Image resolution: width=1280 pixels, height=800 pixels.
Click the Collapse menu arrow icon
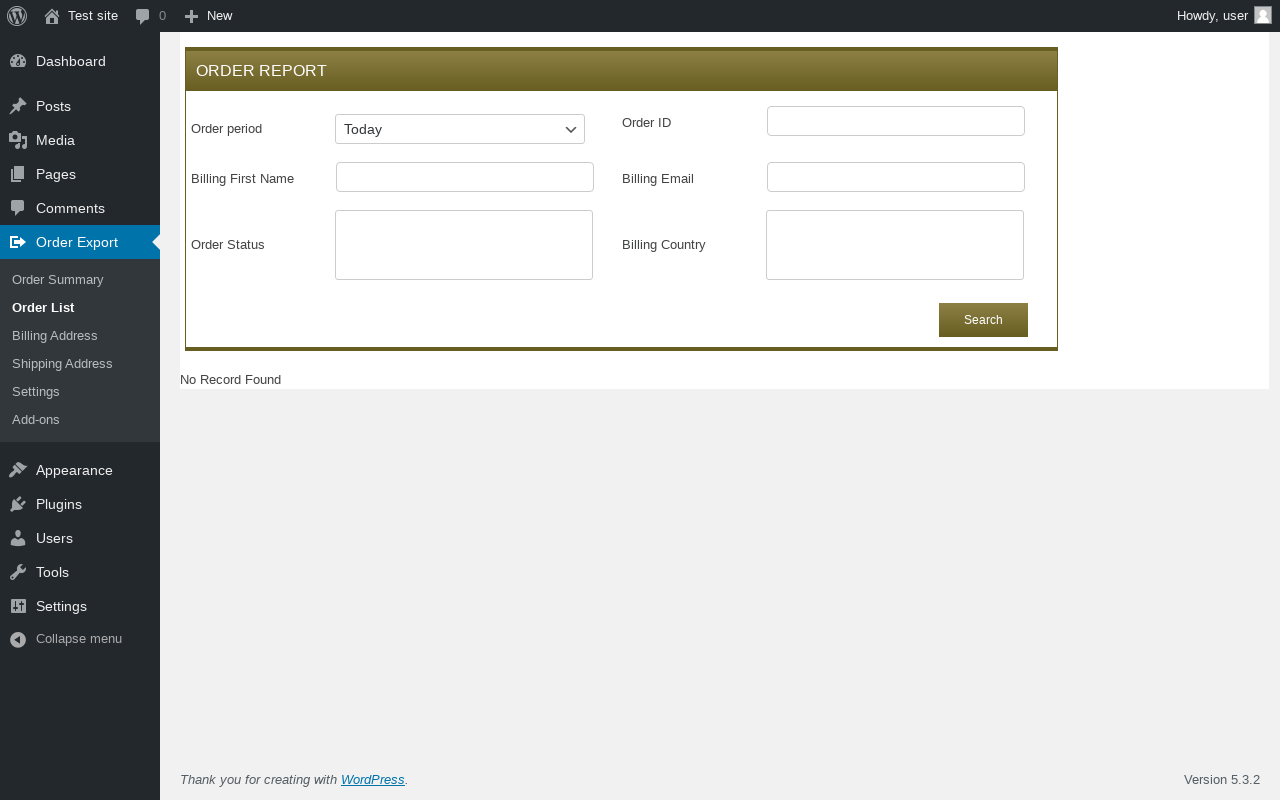click(x=18, y=639)
